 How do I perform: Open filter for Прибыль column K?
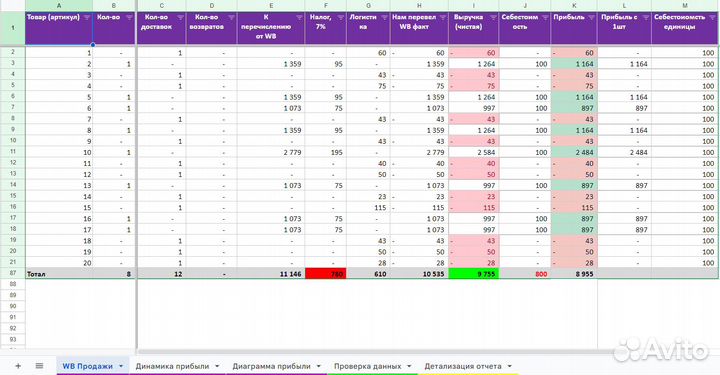[x=591, y=17]
